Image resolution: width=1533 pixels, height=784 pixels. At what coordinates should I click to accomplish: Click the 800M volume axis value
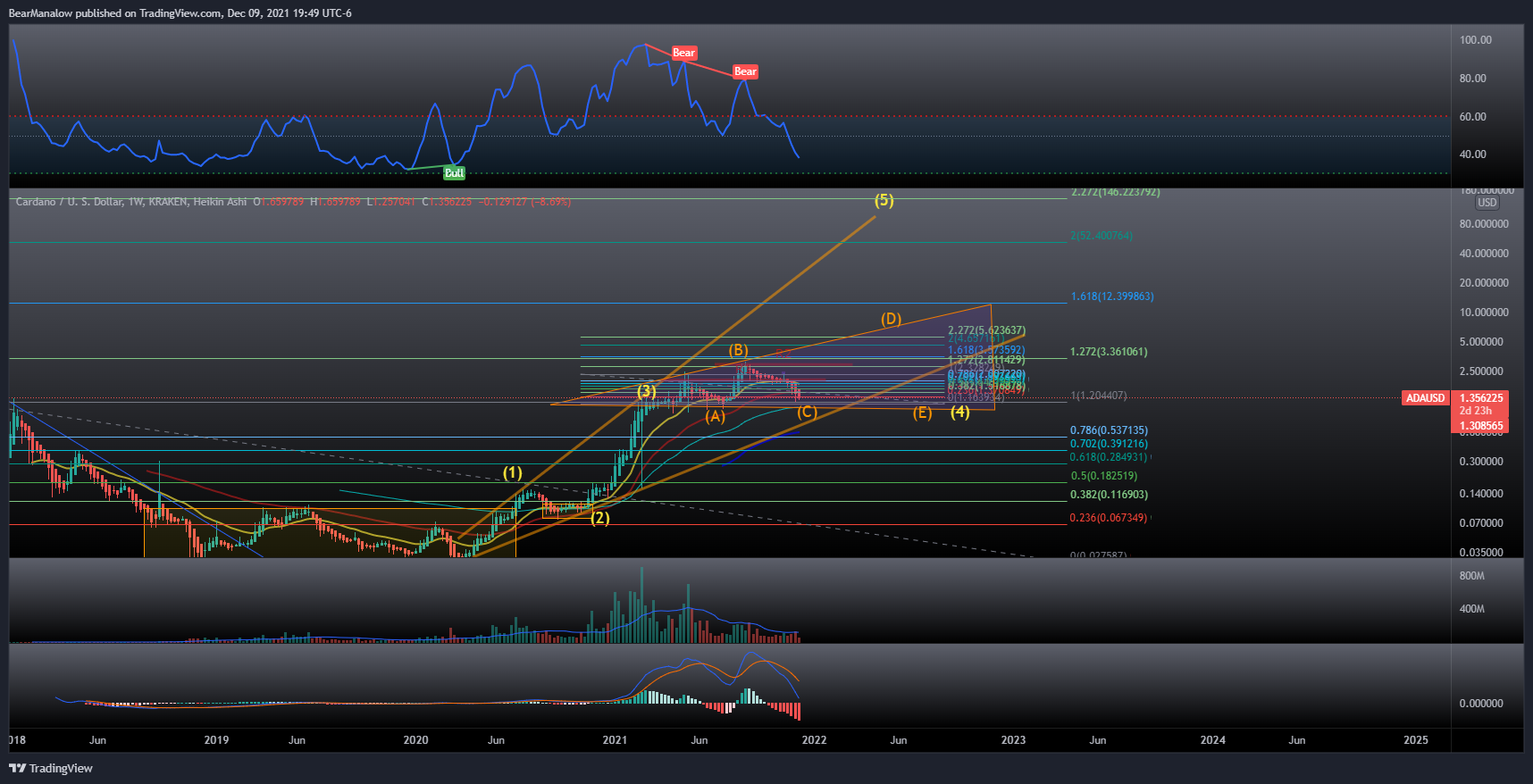(x=1472, y=576)
